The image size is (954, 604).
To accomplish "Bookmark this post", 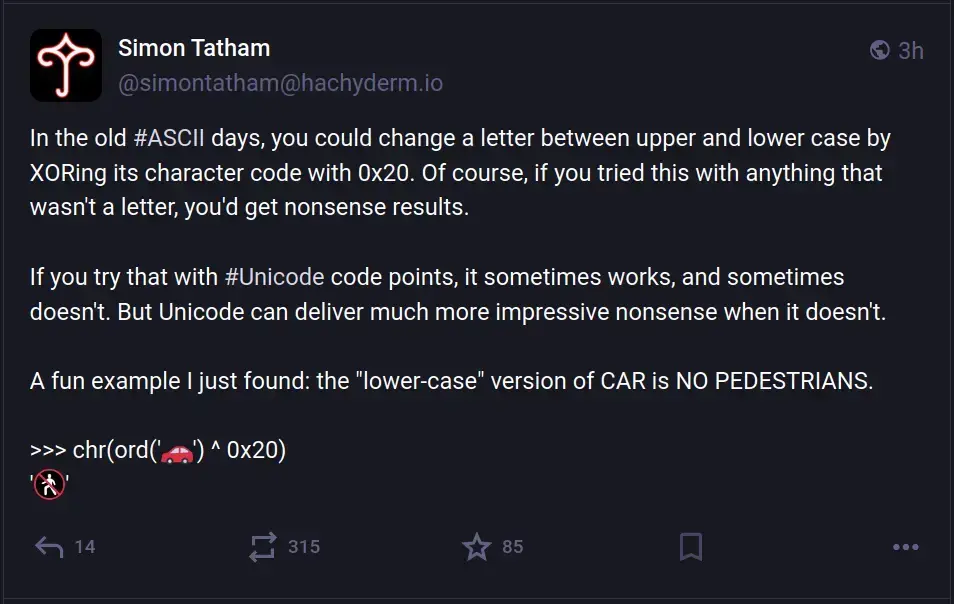I will coord(691,547).
